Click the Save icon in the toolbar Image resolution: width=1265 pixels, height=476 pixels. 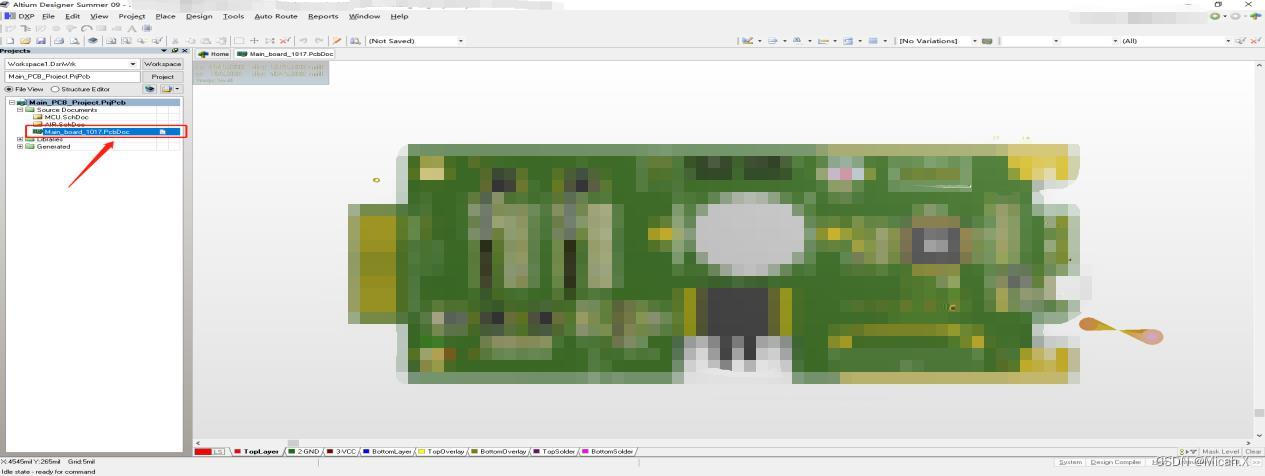[x=42, y=41]
